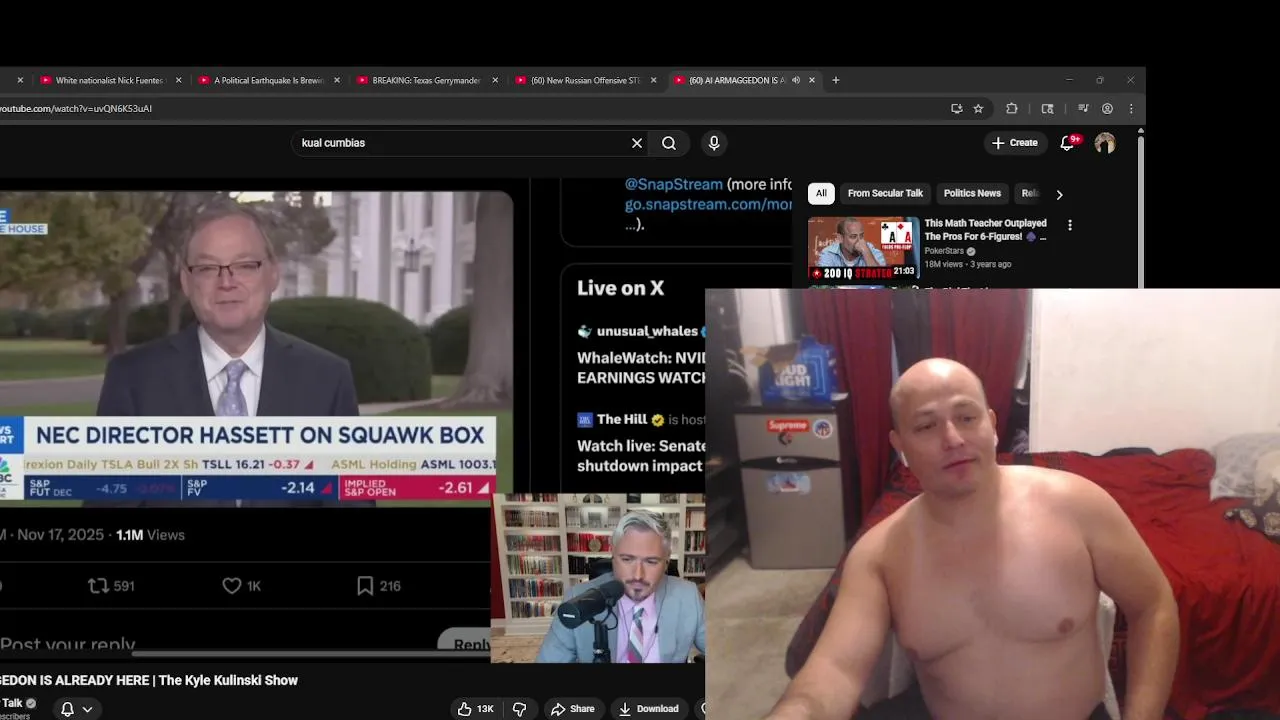Open PokerStars channel link

(x=944, y=251)
